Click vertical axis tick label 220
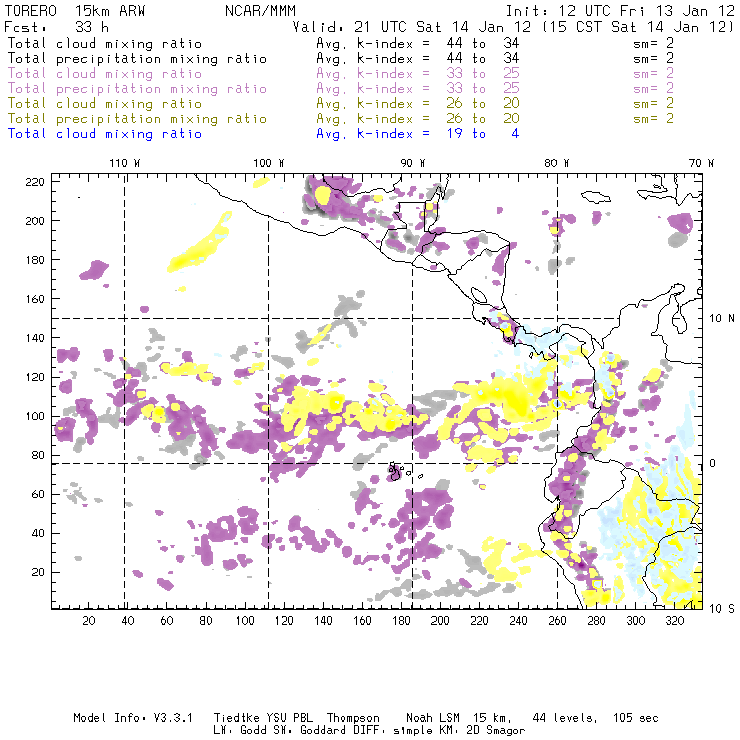740x740 pixels. [35, 182]
